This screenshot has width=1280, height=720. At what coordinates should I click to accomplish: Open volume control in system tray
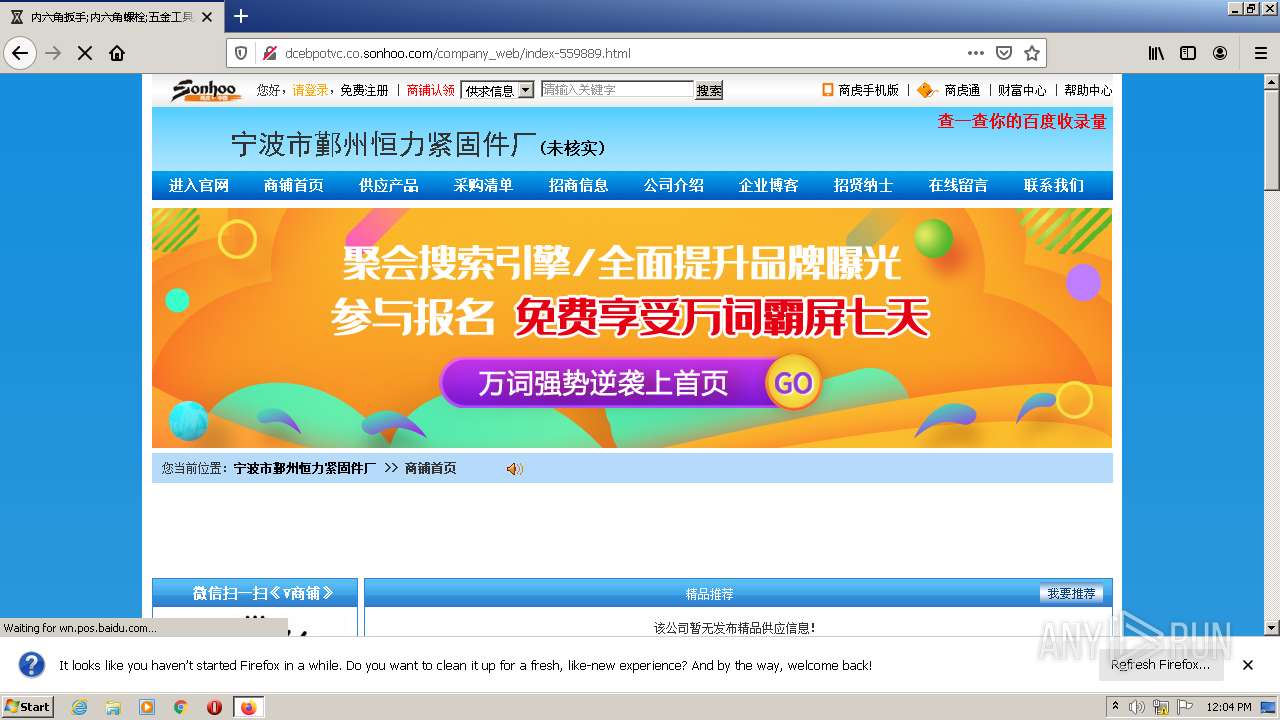(x=1137, y=707)
